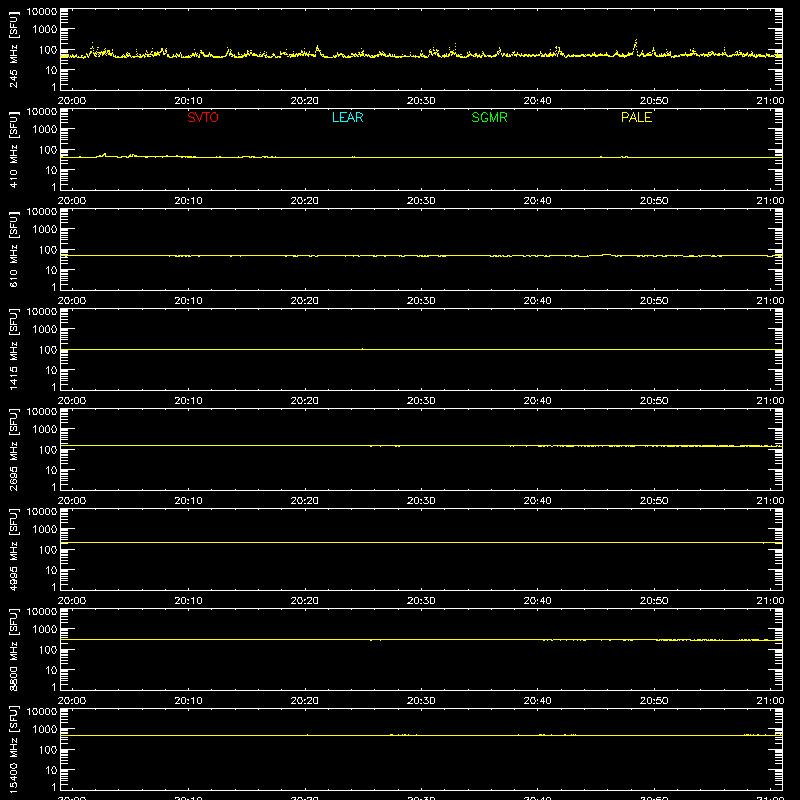
Task: Click the 10 tick value on 1415 MHz axis
Action: coord(51,370)
